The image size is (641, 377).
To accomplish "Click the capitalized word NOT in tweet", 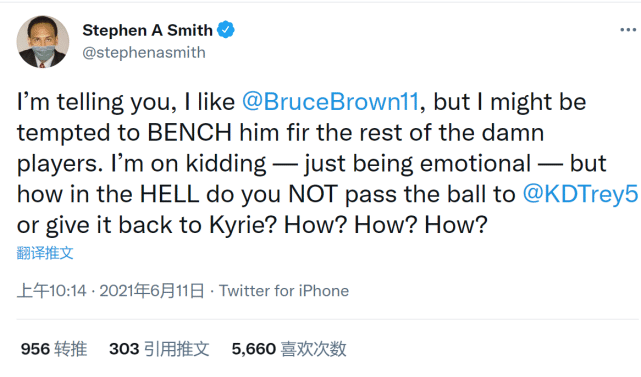I will tap(313, 194).
